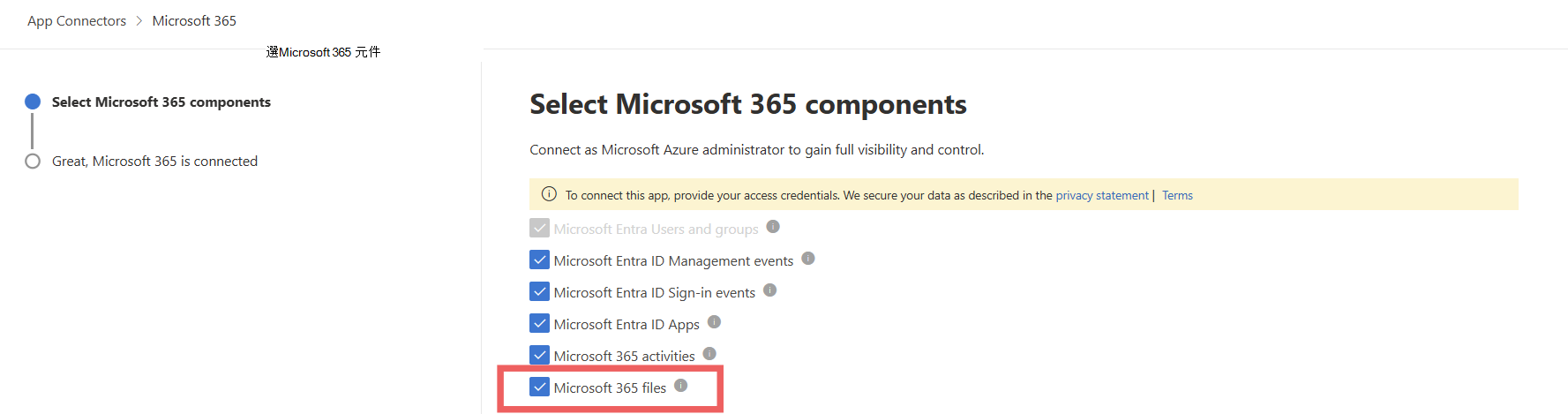Click info icon next to Microsoft 365 activities
The height and width of the screenshot is (414, 1568).
709,354
